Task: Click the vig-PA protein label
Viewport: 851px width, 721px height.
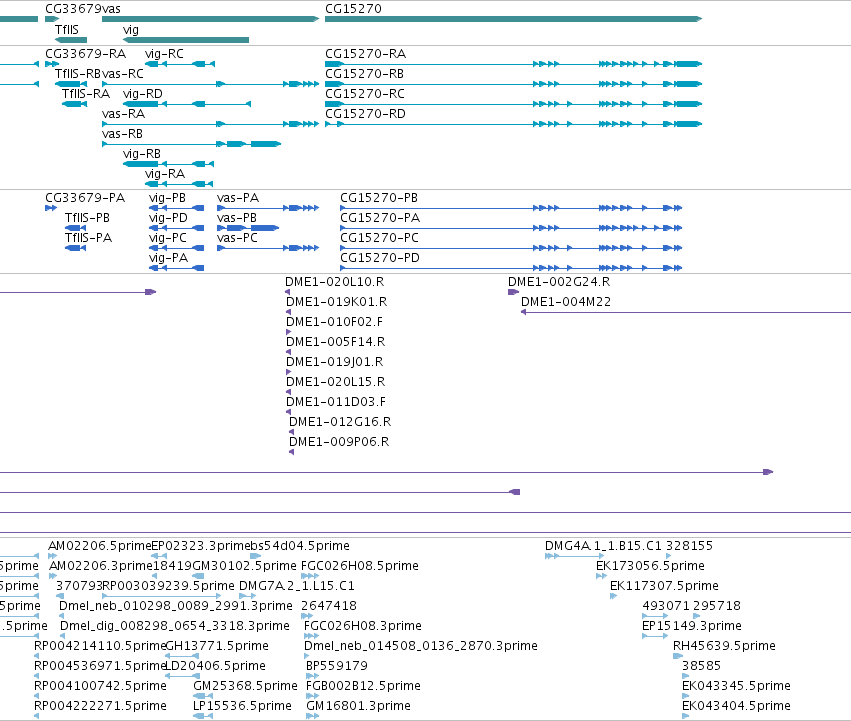Action: click(x=168, y=258)
